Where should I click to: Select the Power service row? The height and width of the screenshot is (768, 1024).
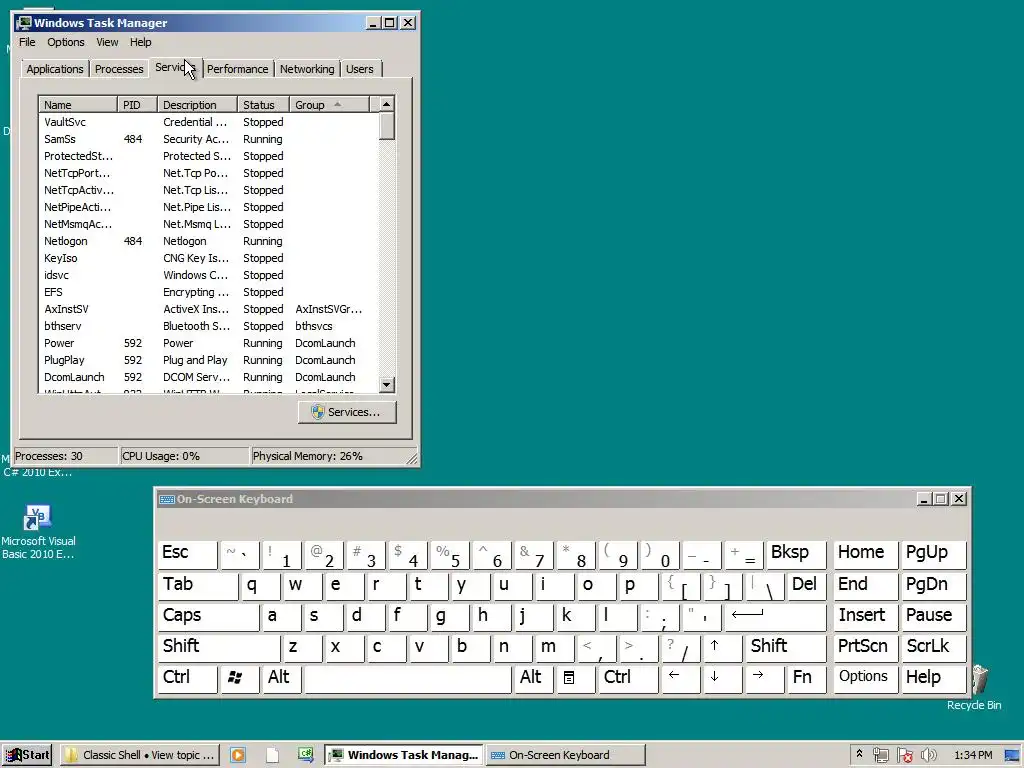point(208,343)
